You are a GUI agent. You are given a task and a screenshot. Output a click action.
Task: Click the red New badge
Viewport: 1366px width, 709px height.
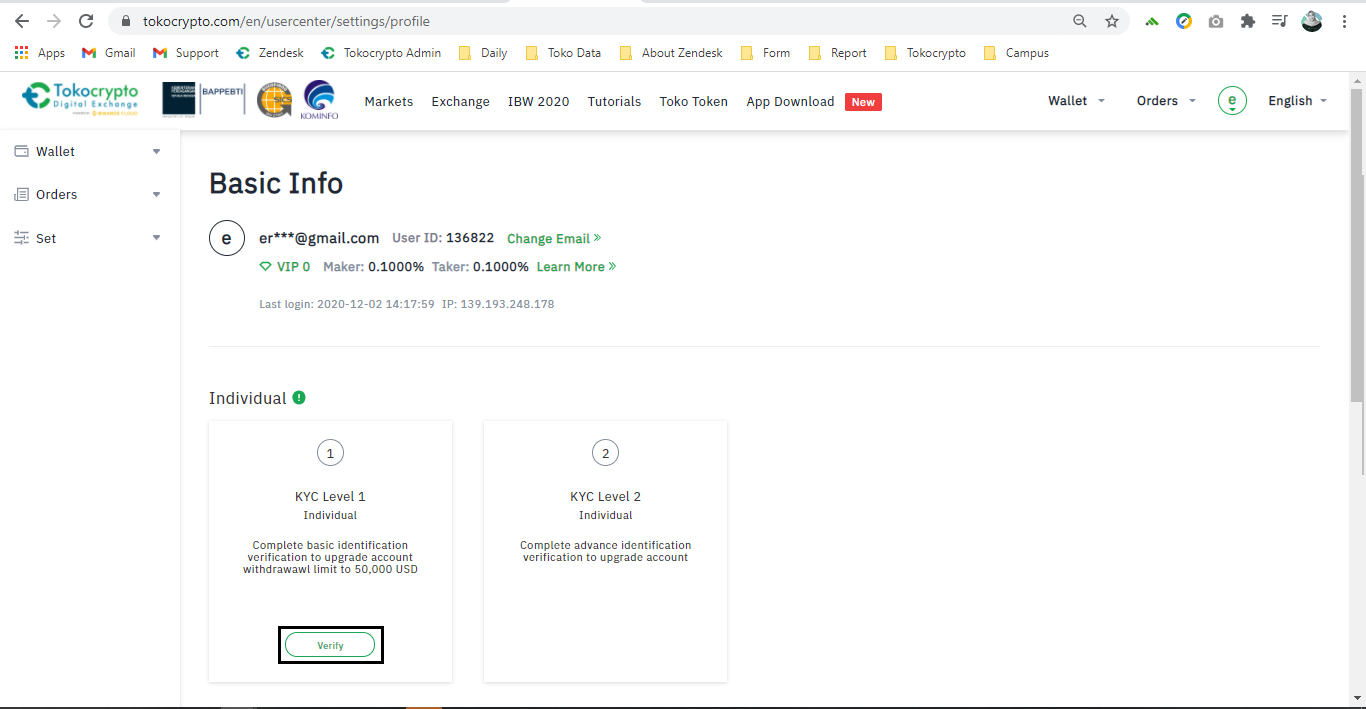pyautogui.click(x=863, y=102)
